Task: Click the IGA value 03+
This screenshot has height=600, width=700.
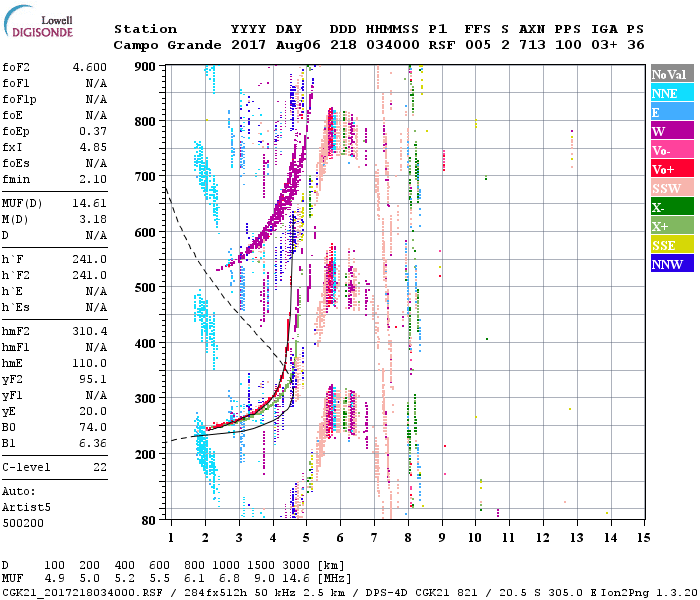Action: (604, 45)
